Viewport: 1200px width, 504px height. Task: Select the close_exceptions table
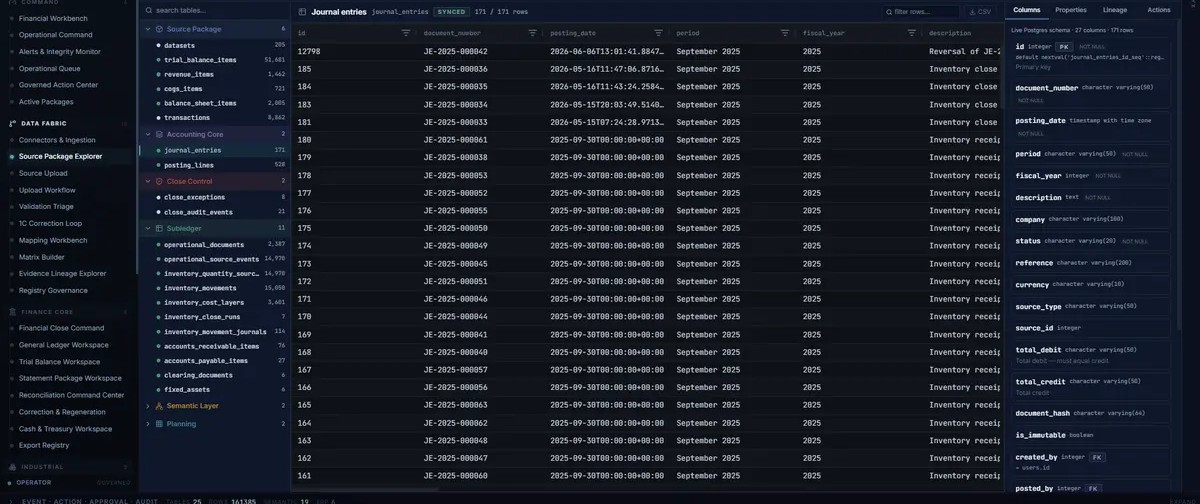coord(213,197)
